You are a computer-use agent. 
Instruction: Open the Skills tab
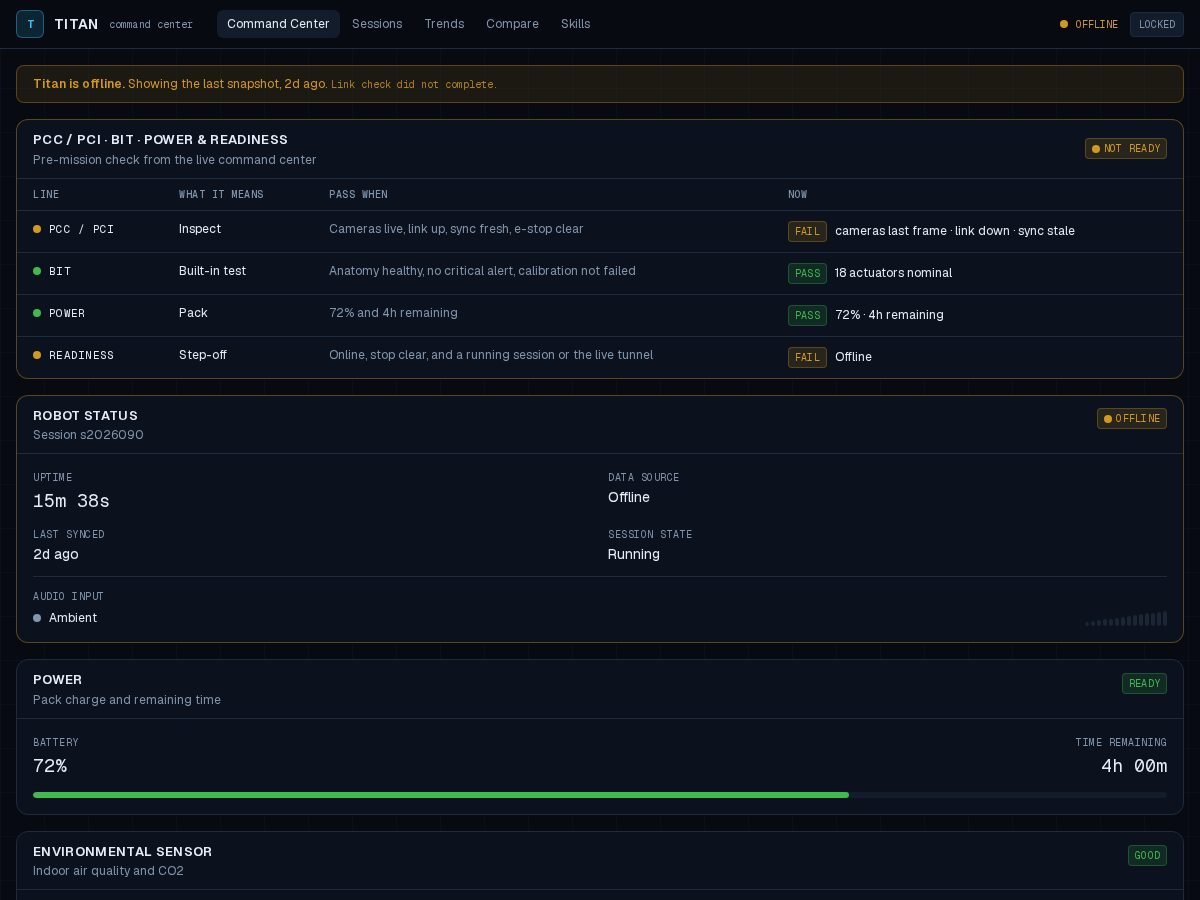pos(575,24)
